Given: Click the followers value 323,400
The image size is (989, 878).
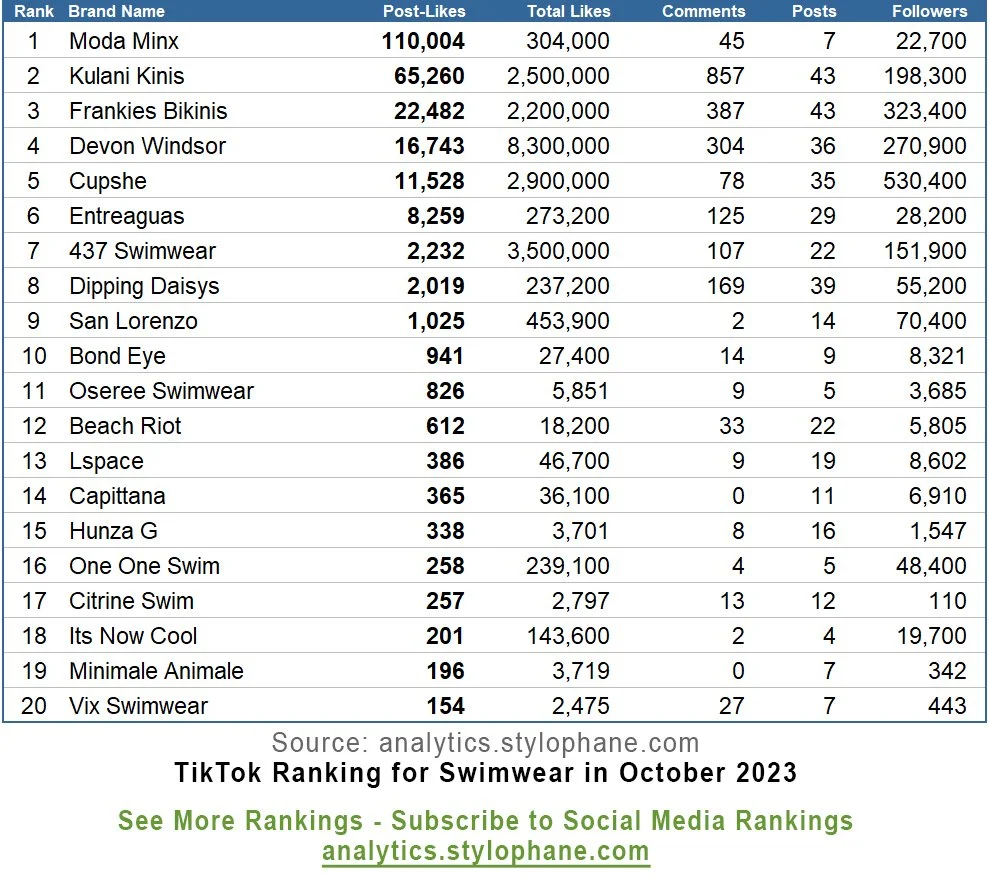Looking at the screenshot, I should click(925, 112).
